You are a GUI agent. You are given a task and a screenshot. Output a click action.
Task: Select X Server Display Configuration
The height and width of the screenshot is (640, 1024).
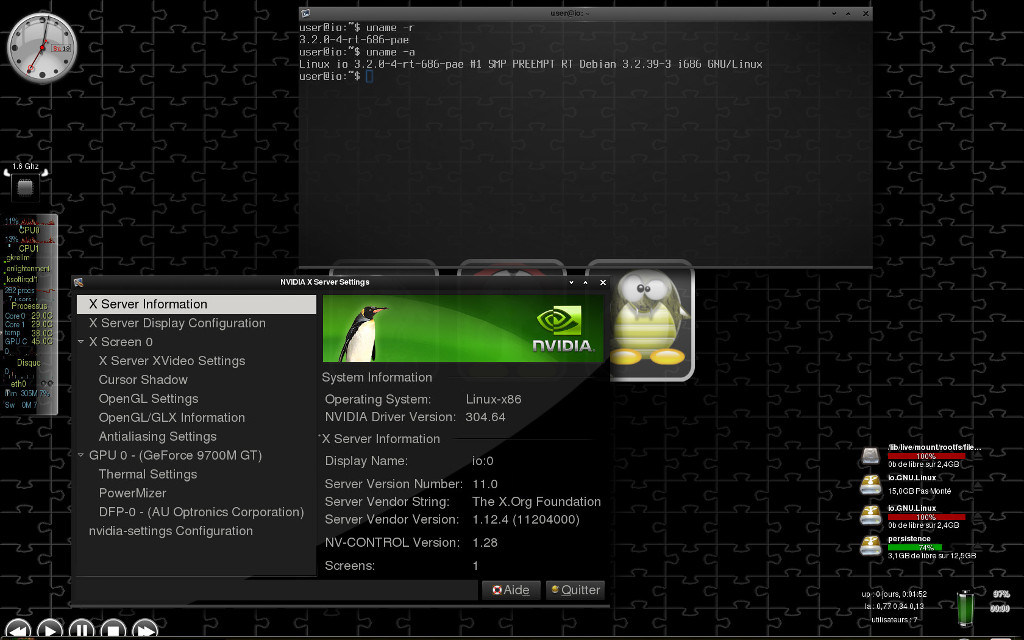pyautogui.click(x=177, y=323)
